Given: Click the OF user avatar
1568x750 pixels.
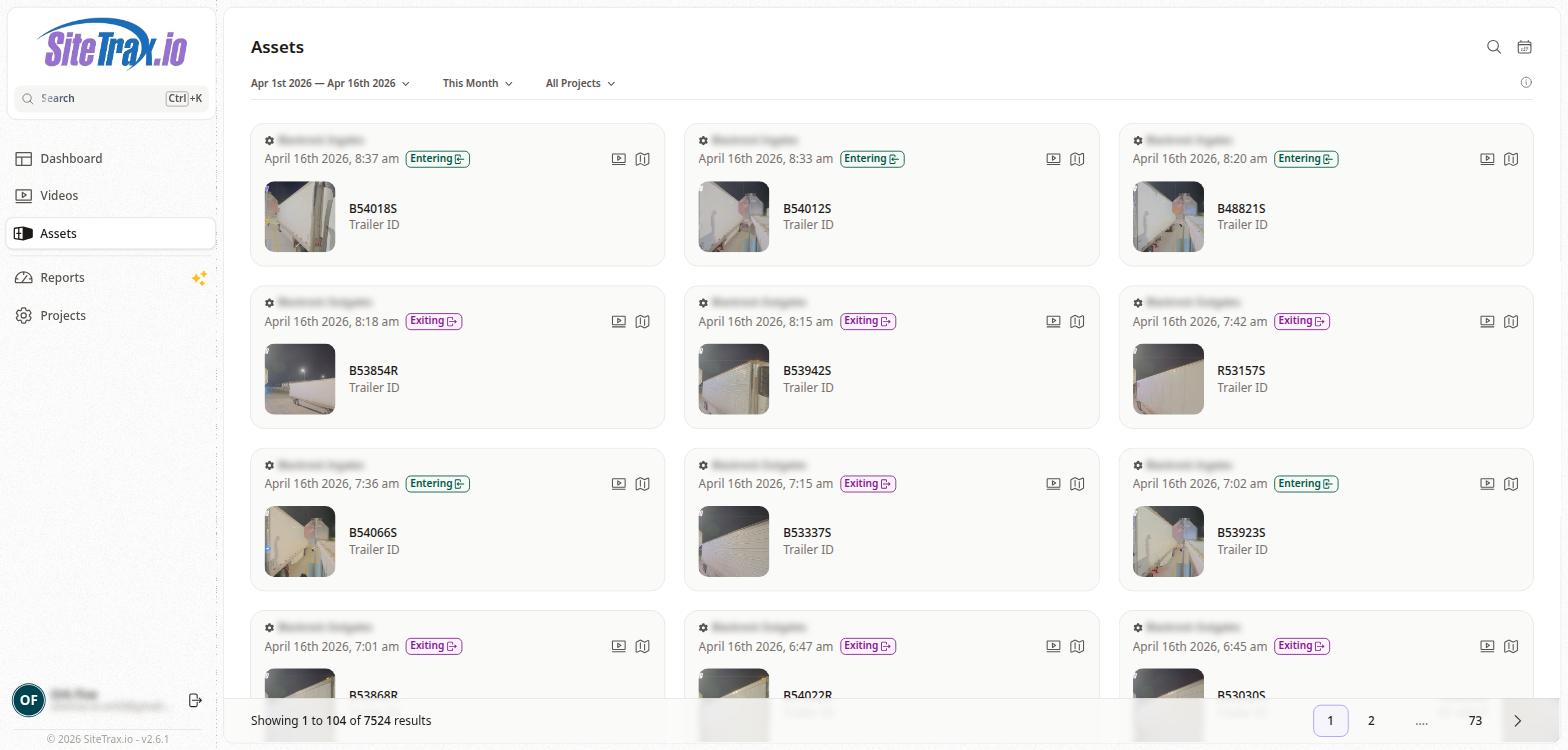Looking at the screenshot, I should [x=29, y=700].
